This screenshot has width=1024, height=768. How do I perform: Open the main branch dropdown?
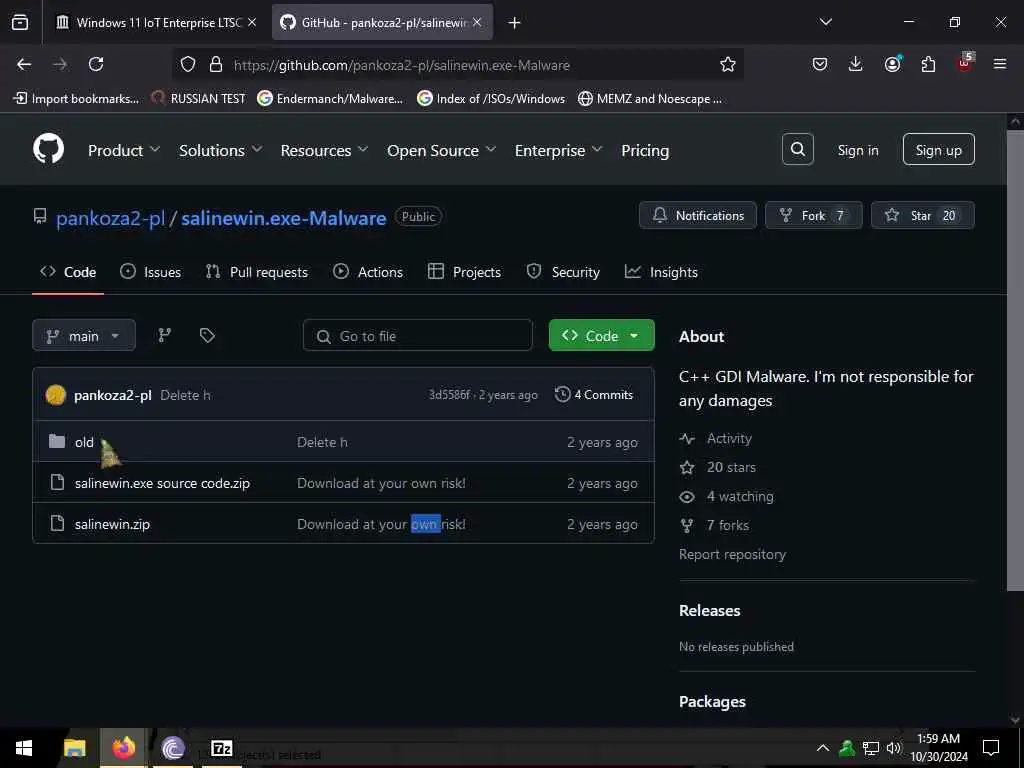pyautogui.click(x=84, y=336)
